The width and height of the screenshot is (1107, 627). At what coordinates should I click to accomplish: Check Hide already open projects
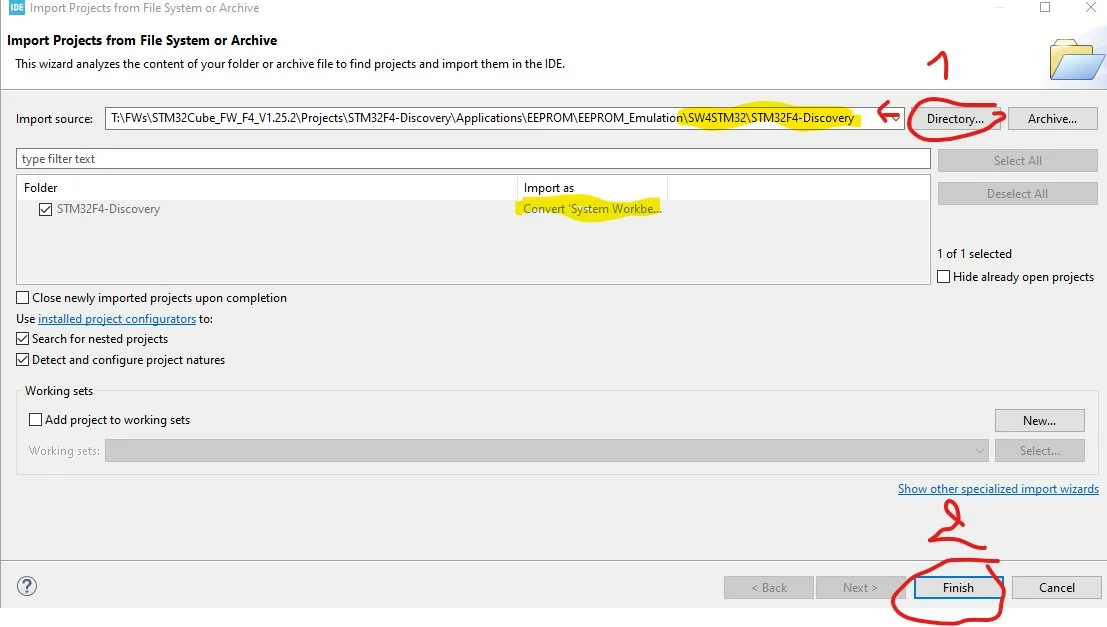click(x=943, y=277)
